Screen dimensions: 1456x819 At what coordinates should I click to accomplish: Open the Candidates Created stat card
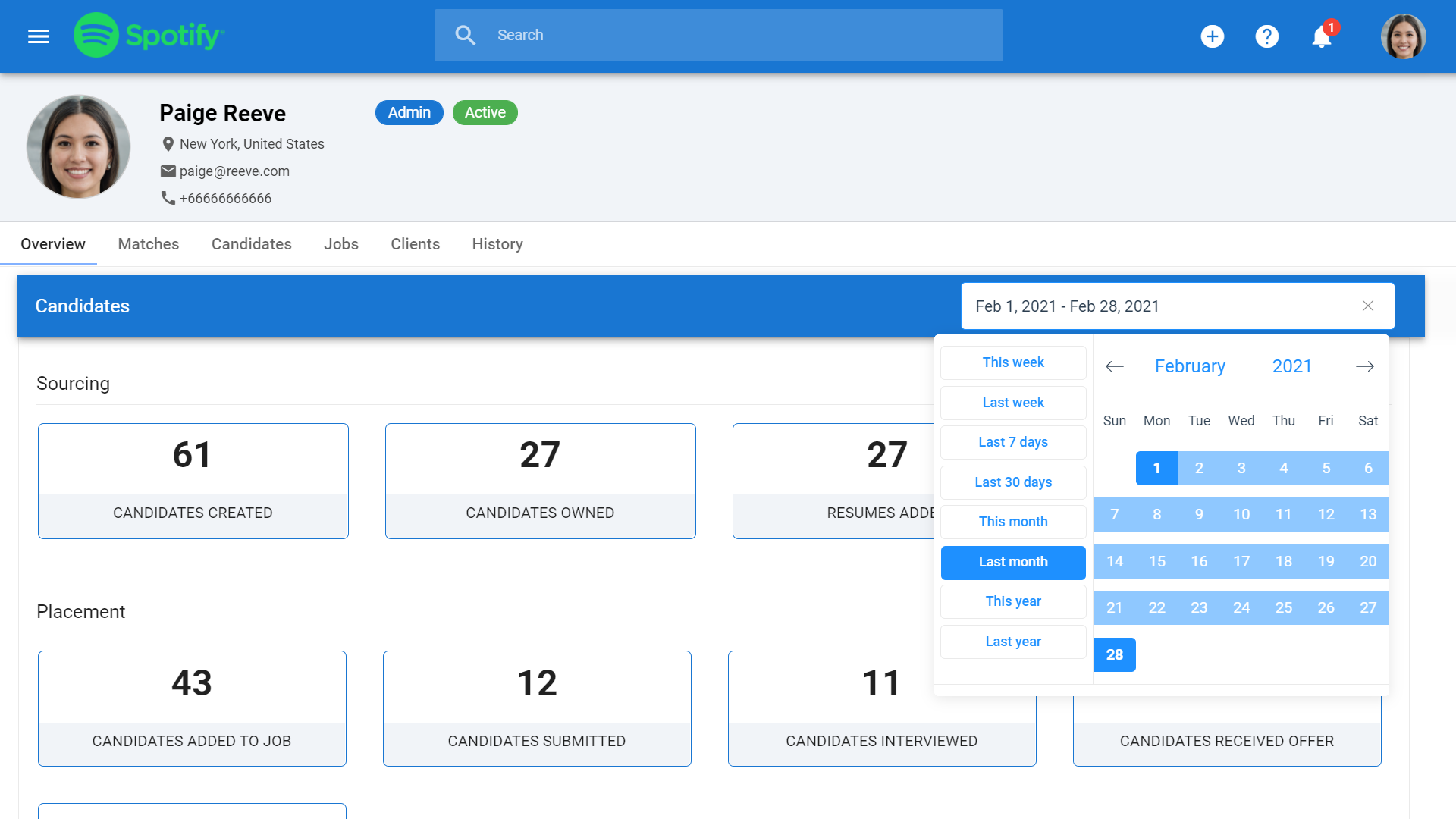193,481
